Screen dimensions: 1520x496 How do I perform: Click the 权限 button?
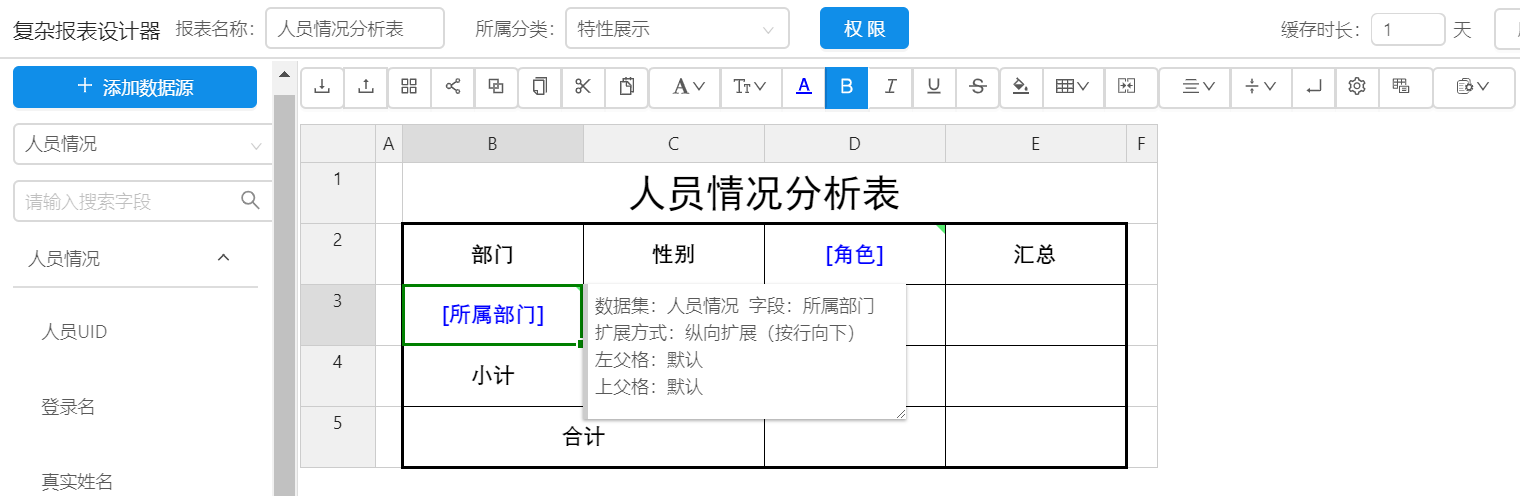[x=864, y=29]
